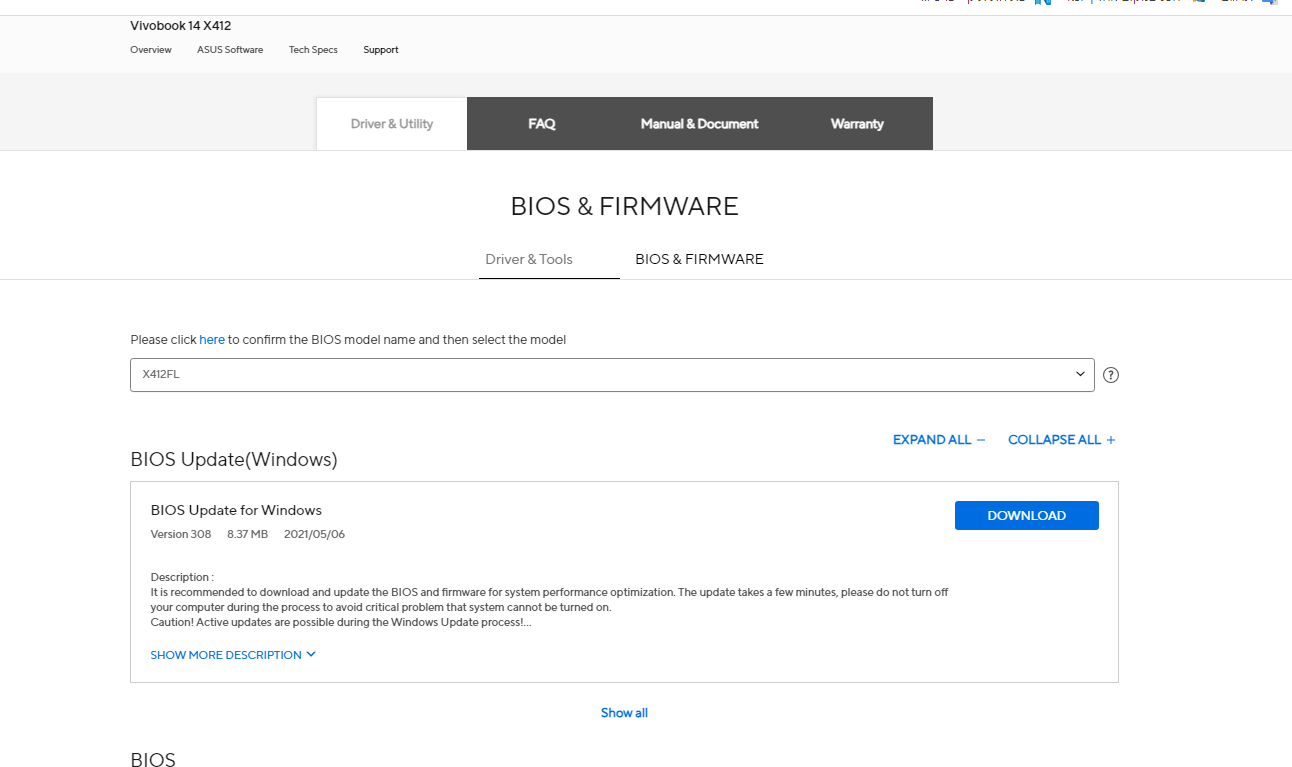Image resolution: width=1292 pixels, height=767 pixels.
Task: Click the "Description :" label
Action: [x=182, y=577]
